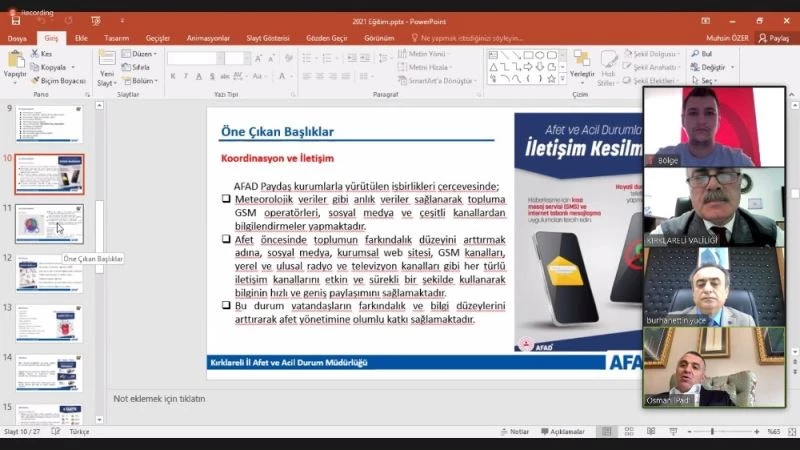Open the Bölüm section dropdown
This screenshot has width=800, height=450.
pos(141,81)
